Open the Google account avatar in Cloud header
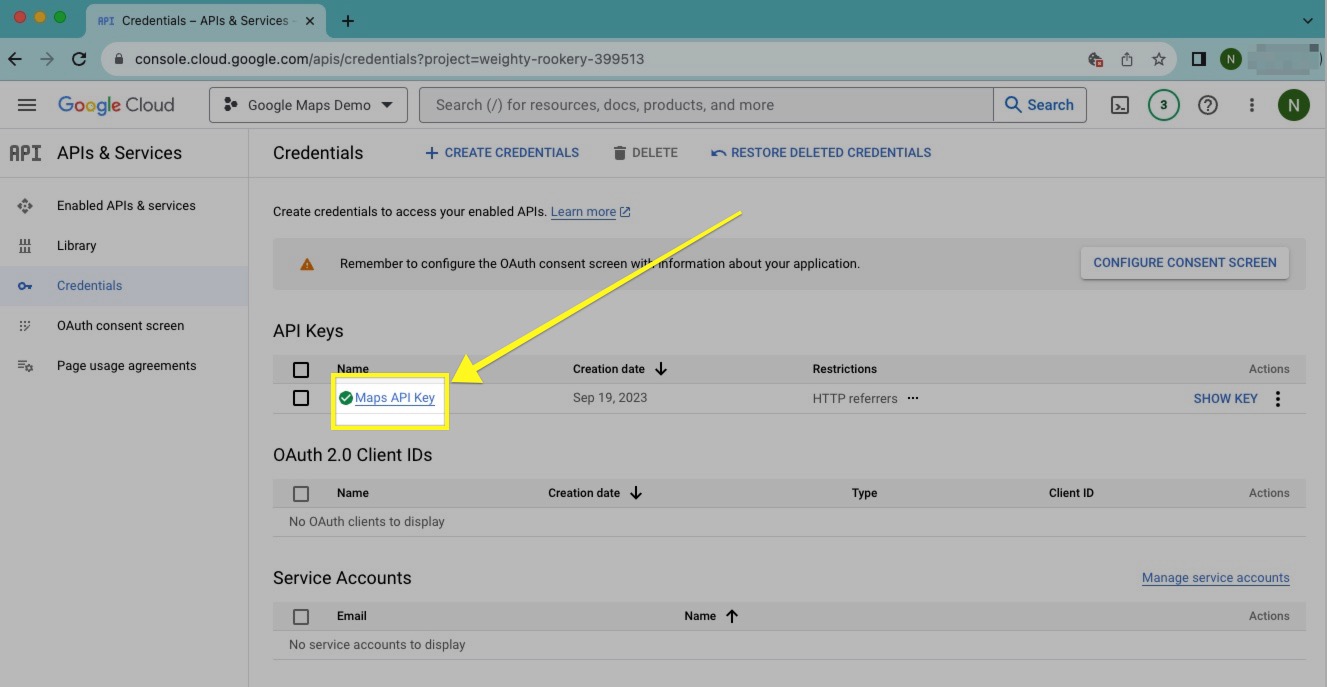This screenshot has width=1327, height=687. [1294, 105]
